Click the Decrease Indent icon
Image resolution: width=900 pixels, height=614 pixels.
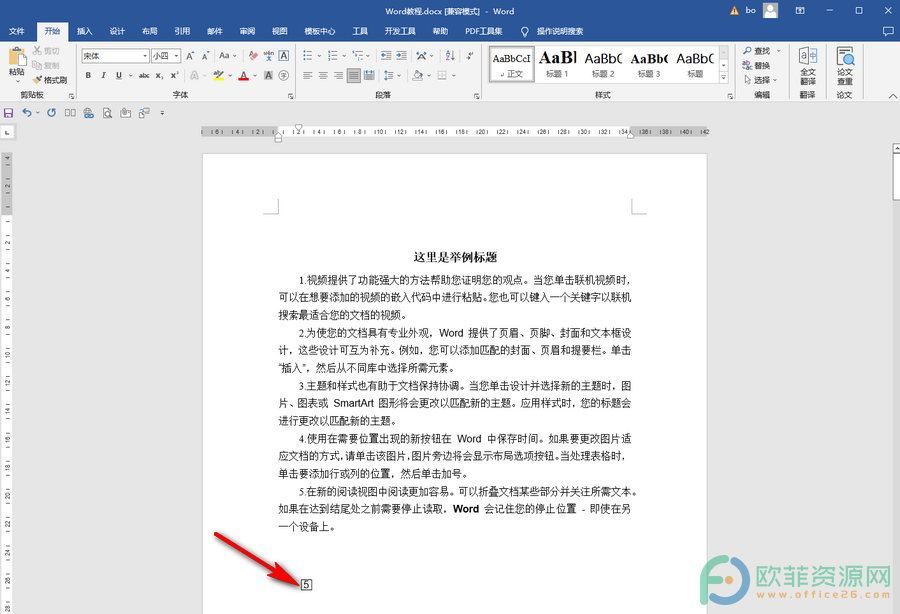coord(386,56)
